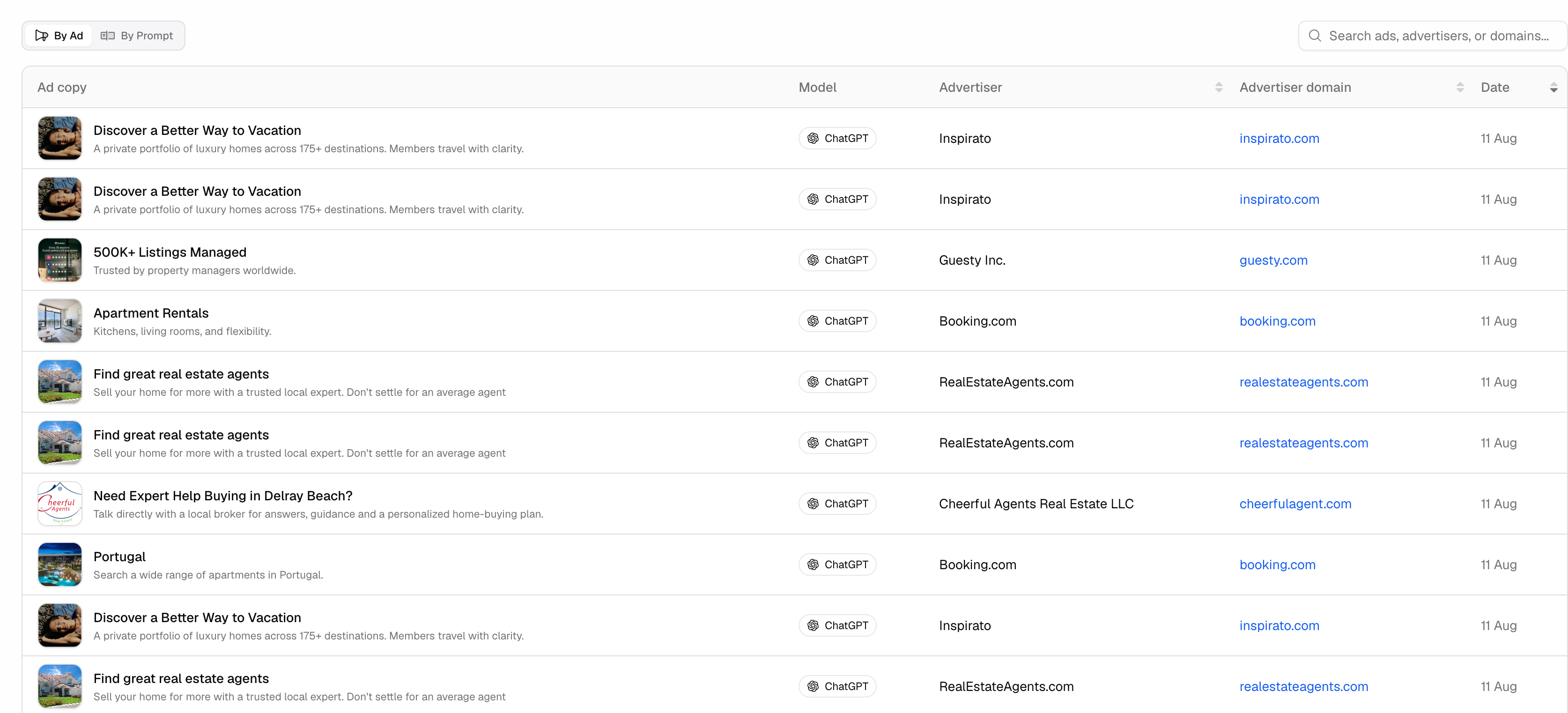Switch to the By Ad tab
The width and height of the screenshot is (1568, 713).
point(59,36)
